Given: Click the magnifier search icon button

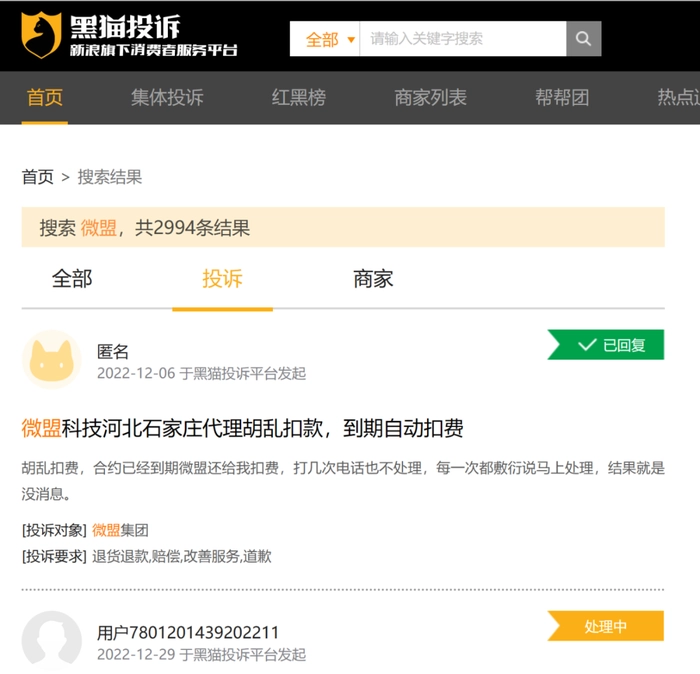Looking at the screenshot, I should (583, 39).
